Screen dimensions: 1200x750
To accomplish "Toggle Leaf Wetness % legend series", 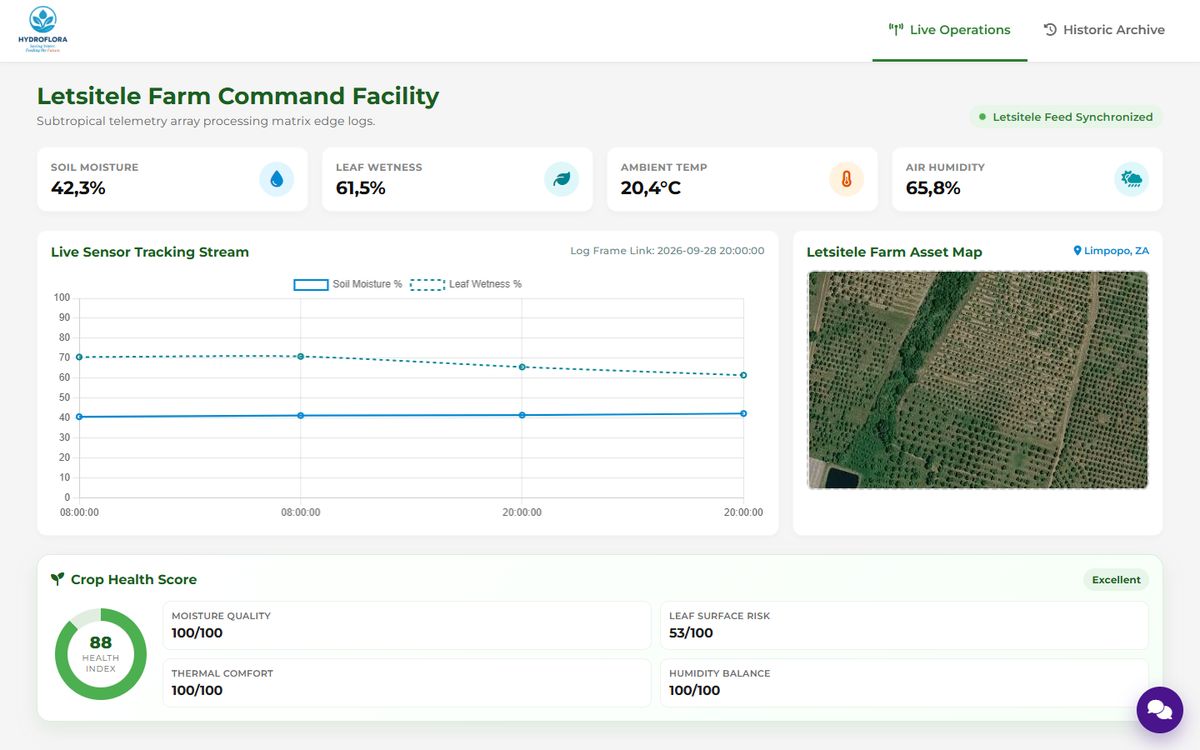I will pyautogui.click(x=466, y=284).
